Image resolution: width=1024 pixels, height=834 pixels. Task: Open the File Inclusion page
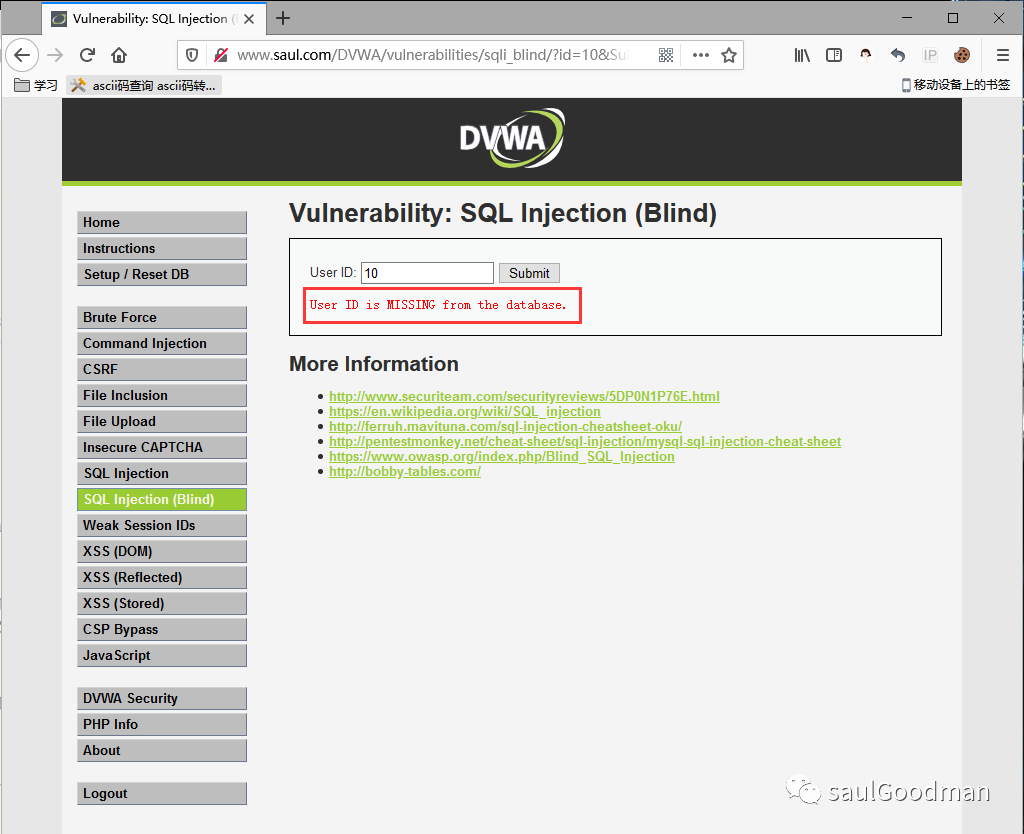(162, 395)
